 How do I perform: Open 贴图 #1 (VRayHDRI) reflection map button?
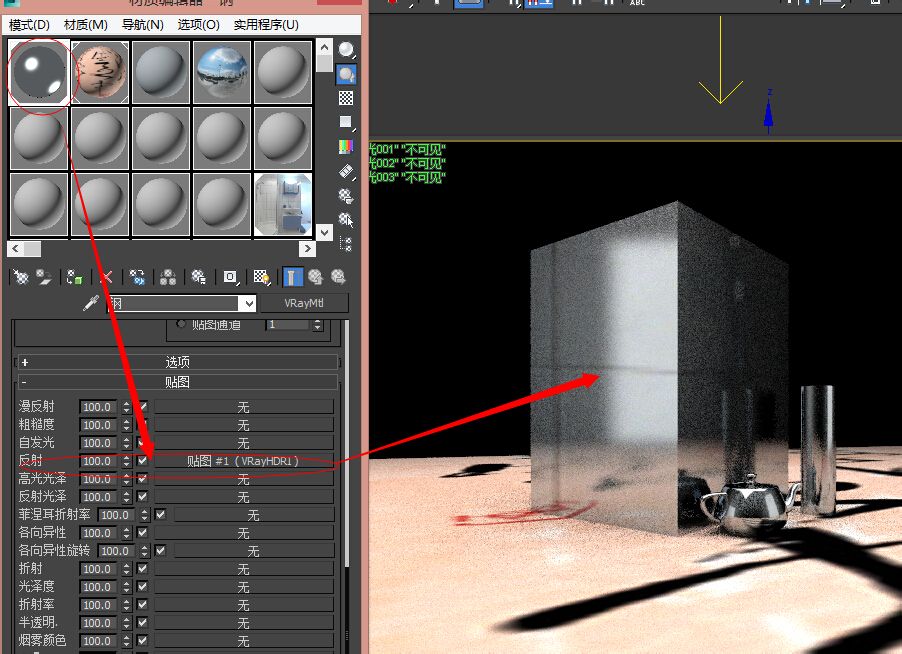pyautogui.click(x=243, y=461)
